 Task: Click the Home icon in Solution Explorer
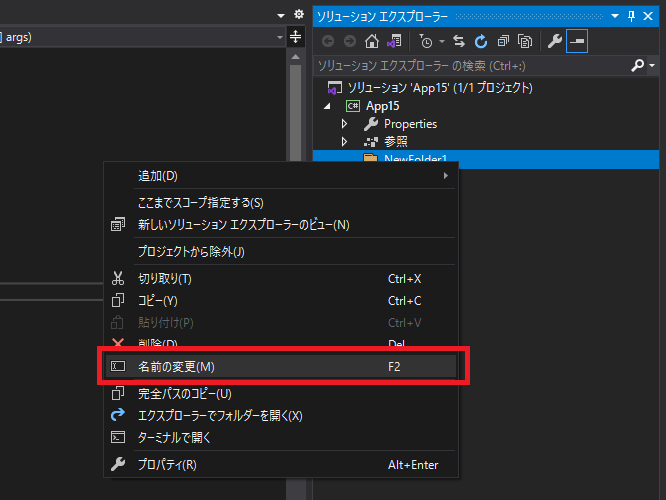[372, 41]
